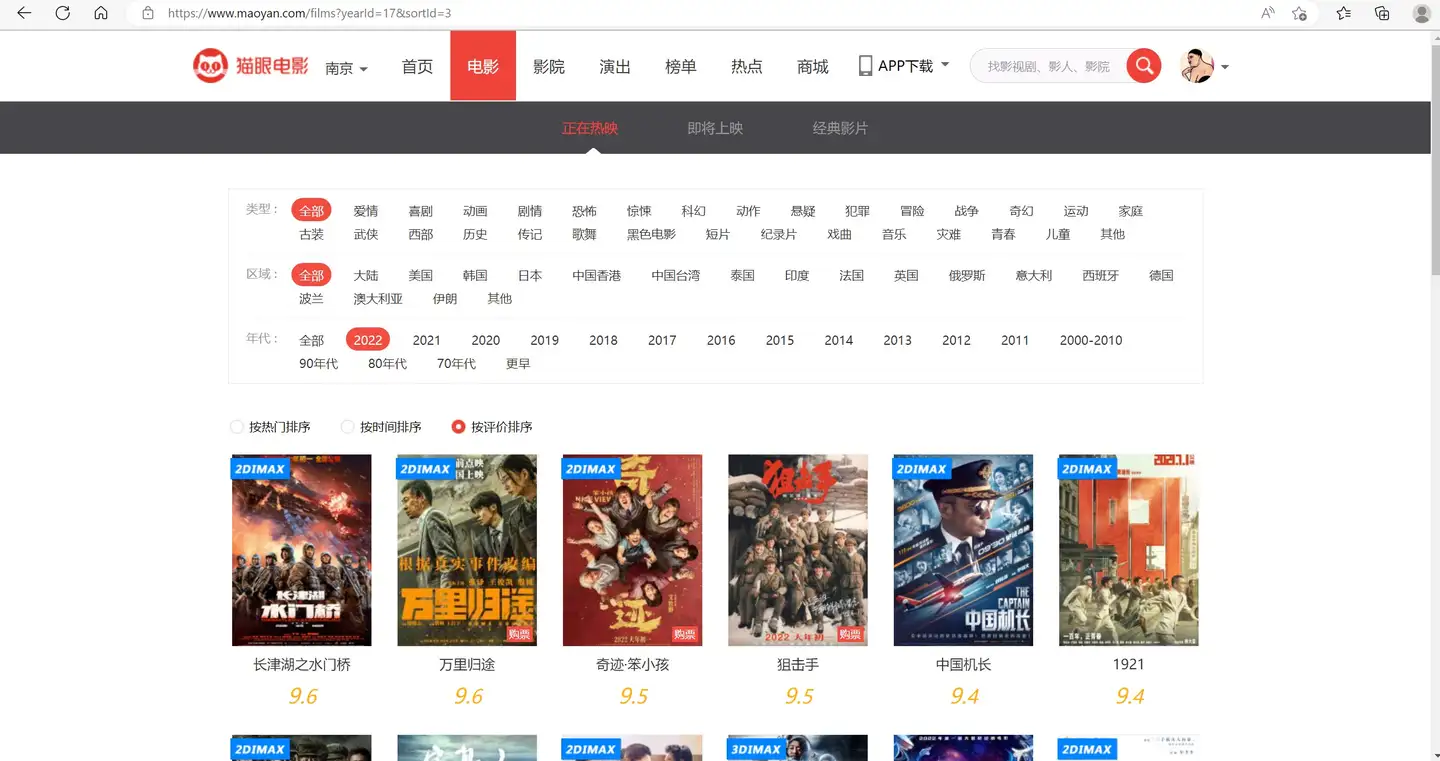1440x761 pixels.
Task: Select the 按评价排序 radio button
Action: pyautogui.click(x=458, y=427)
